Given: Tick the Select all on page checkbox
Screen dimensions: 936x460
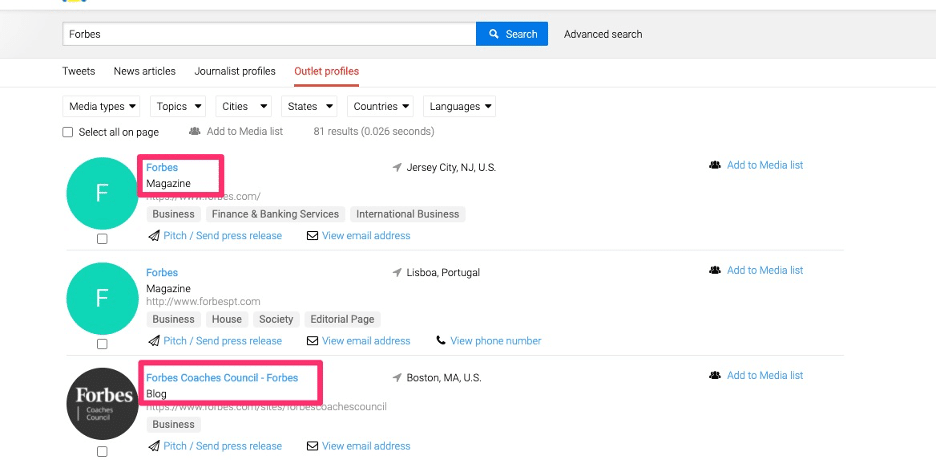Looking at the screenshot, I should point(68,132).
